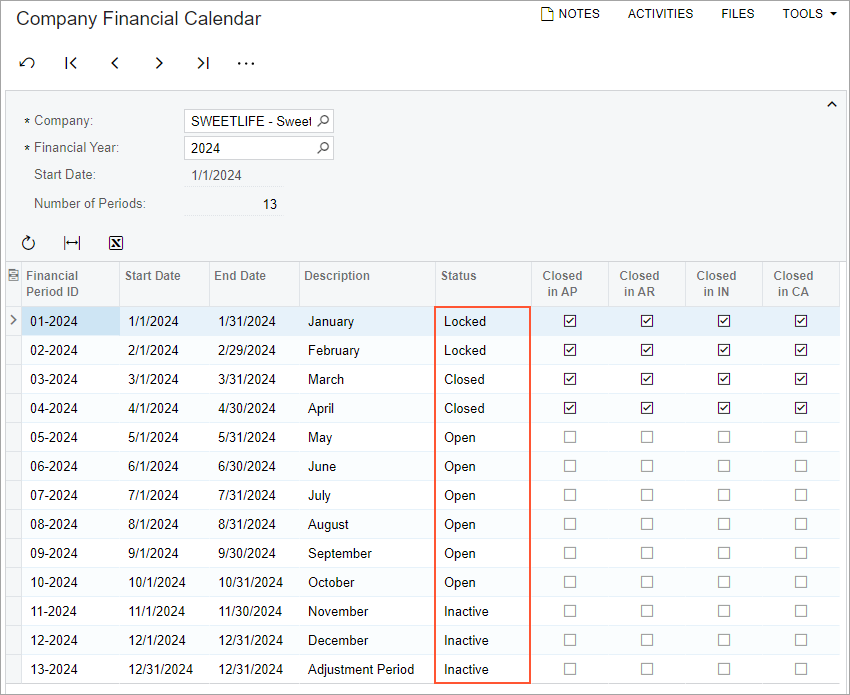Check Closed in AR for May
850x695 pixels.
tap(647, 437)
